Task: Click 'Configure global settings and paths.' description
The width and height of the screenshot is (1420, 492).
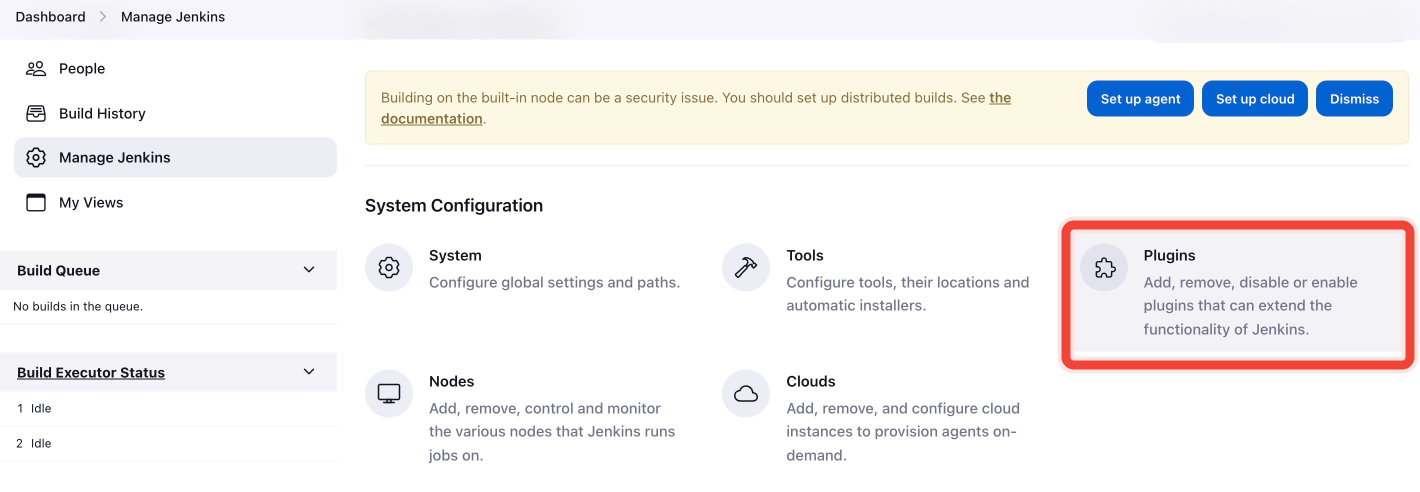Action: point(554,282)
